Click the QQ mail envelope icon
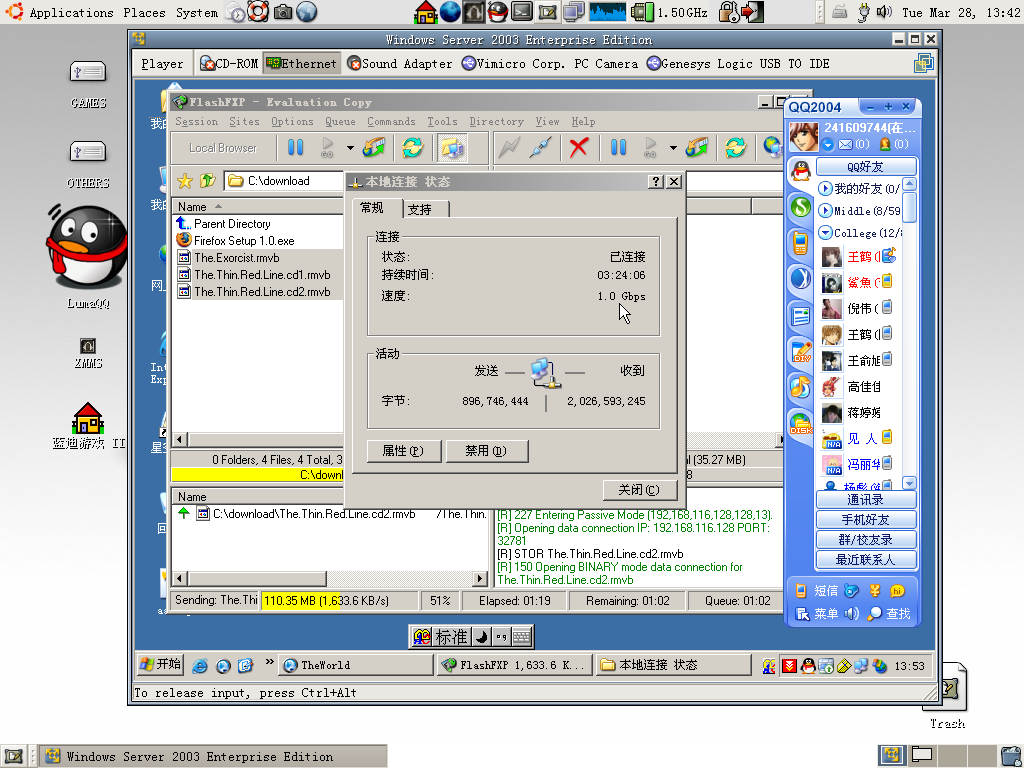Image resolution: width=1024 pixels, height=768 pixels. click(845, 144)
